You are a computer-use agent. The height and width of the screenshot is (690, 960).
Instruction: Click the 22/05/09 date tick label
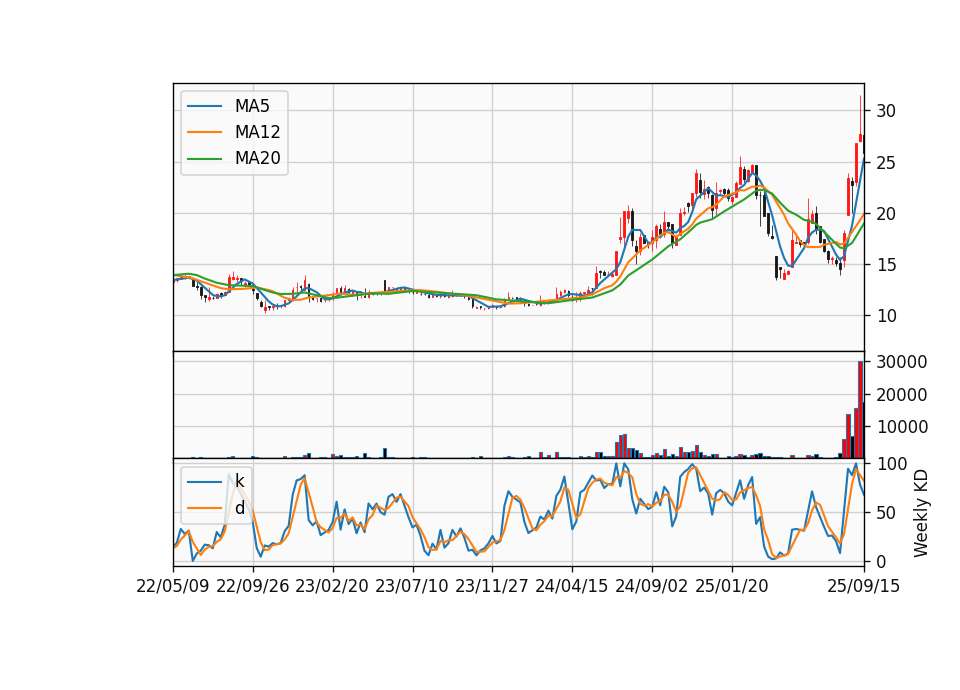click(173, 586)
